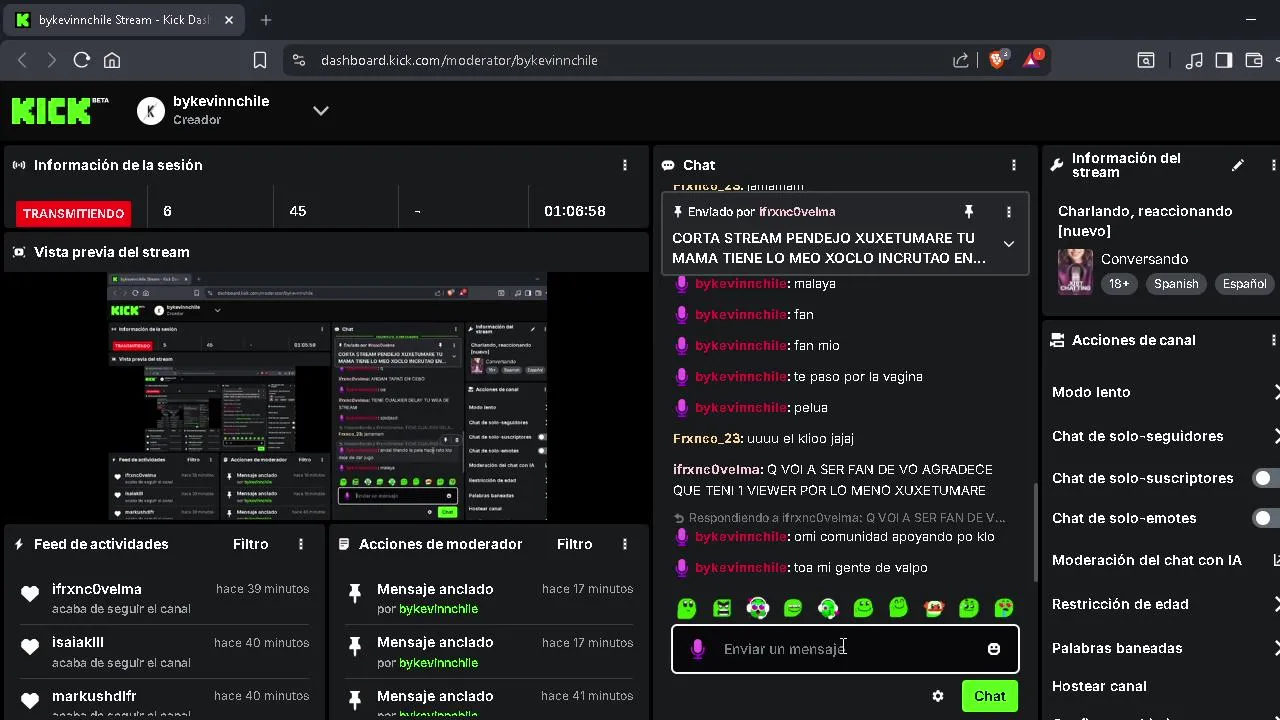Click the TRANSMITIENDO live badge
The height and width of the screenshot is (720, 1280).
click(74, 213)
